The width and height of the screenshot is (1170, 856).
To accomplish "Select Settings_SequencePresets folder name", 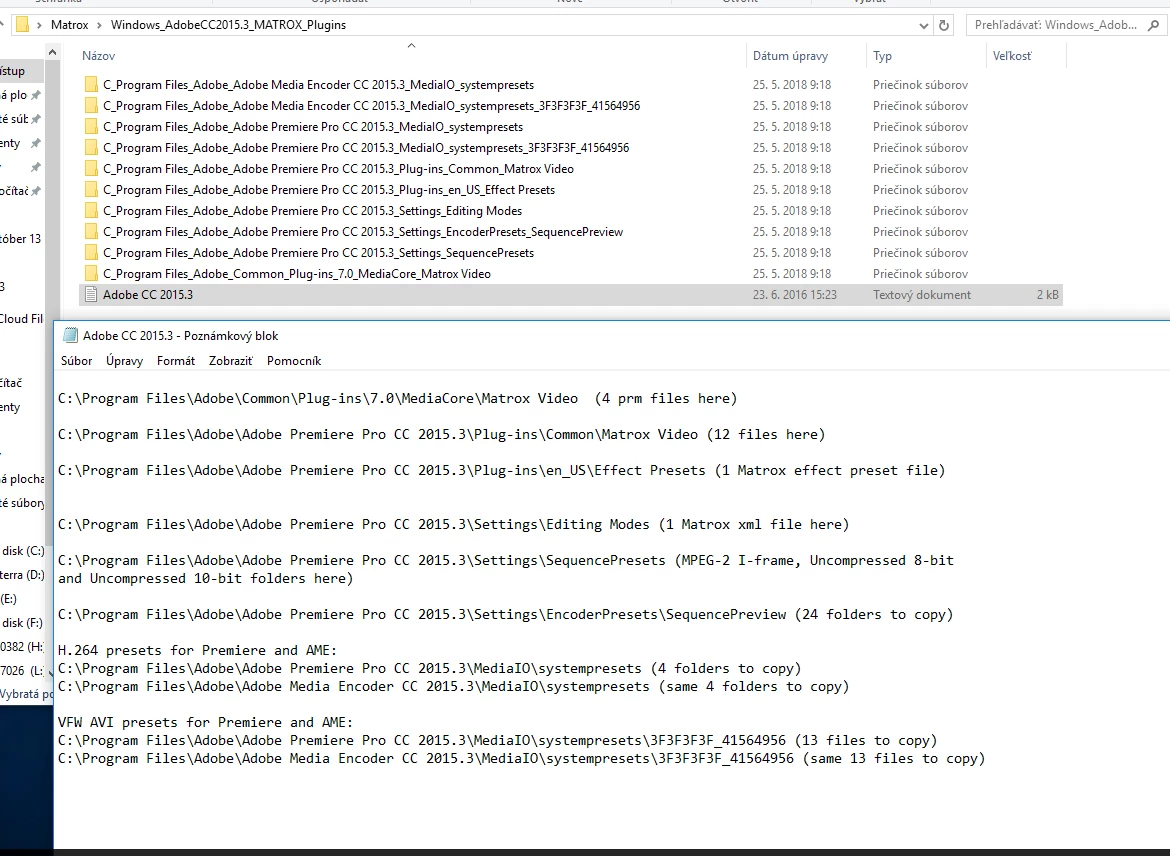I will [319, 252].
